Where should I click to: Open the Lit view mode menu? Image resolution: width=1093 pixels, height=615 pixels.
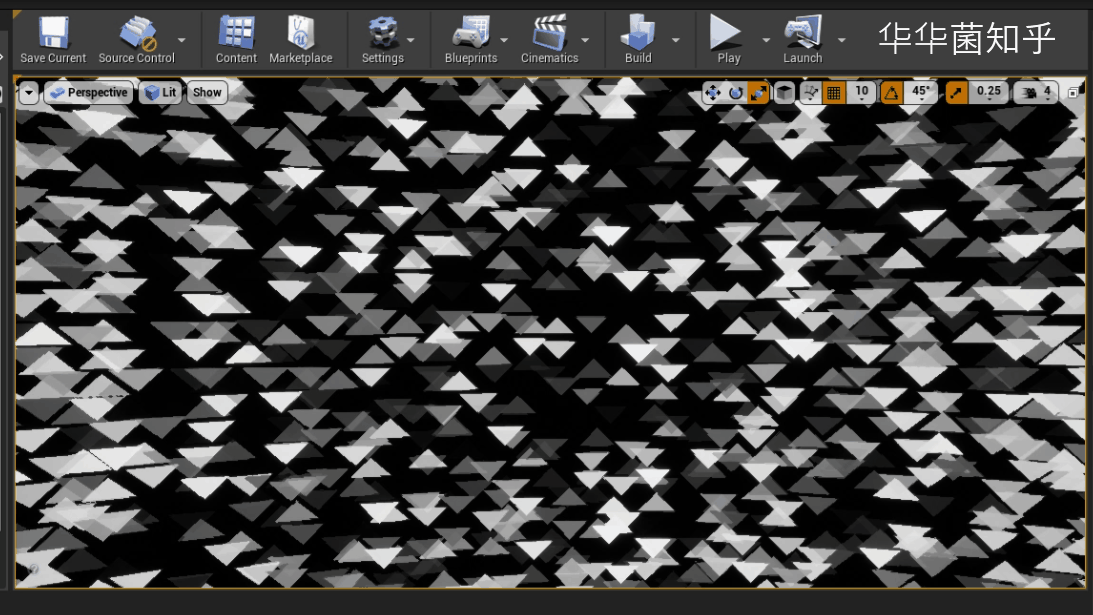(160, 92)
